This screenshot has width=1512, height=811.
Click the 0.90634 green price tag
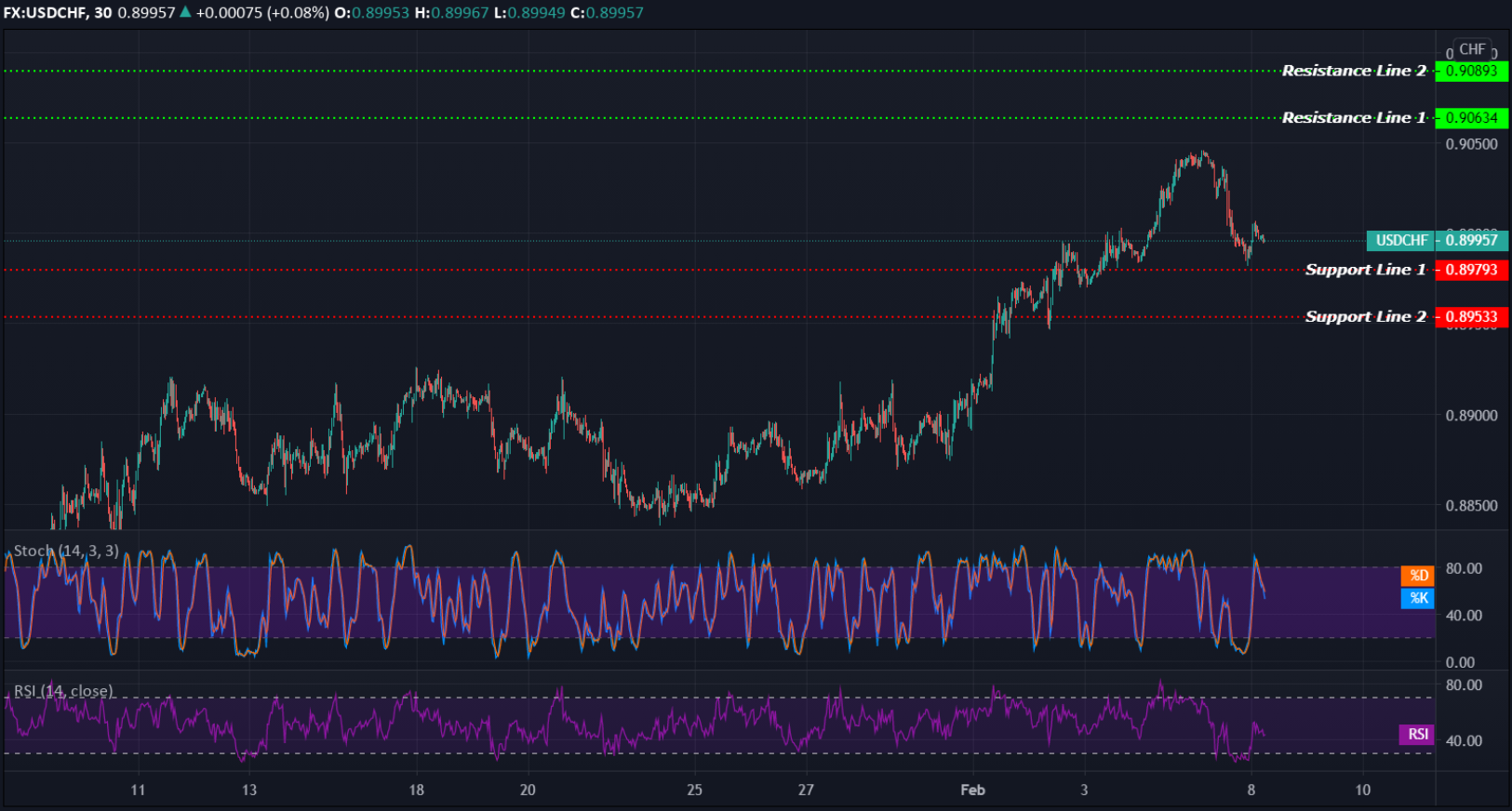(1471, 118)
